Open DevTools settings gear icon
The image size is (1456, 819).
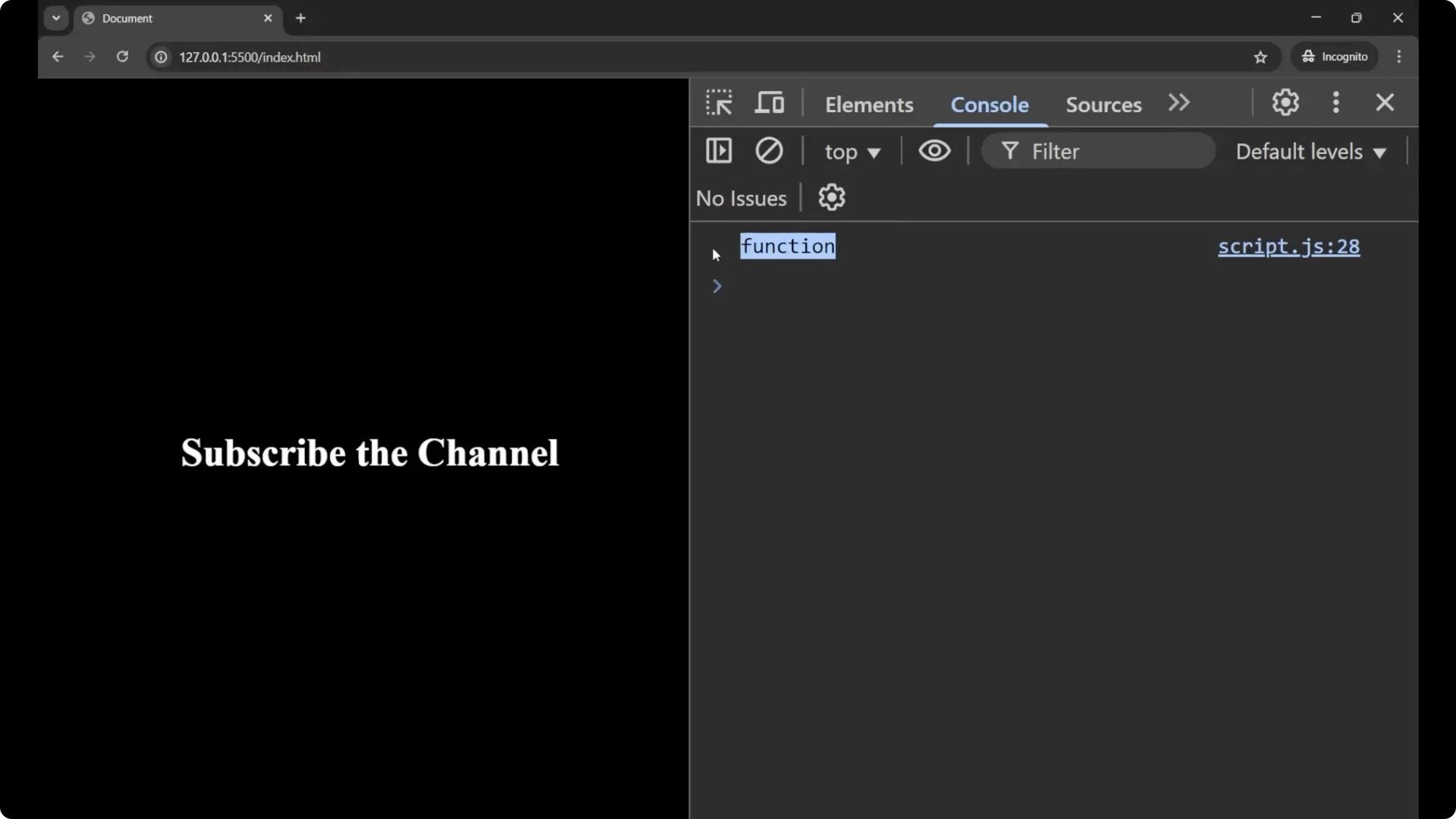click(1285, 102)
